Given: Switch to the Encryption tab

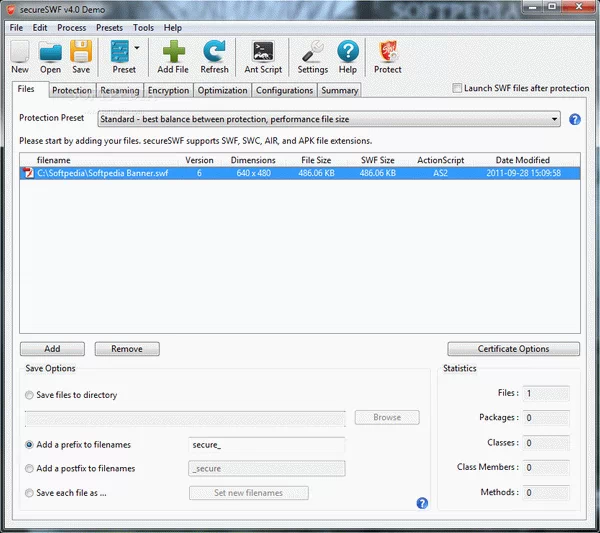Looking at the screenshot, I should (x=168, y=90).
